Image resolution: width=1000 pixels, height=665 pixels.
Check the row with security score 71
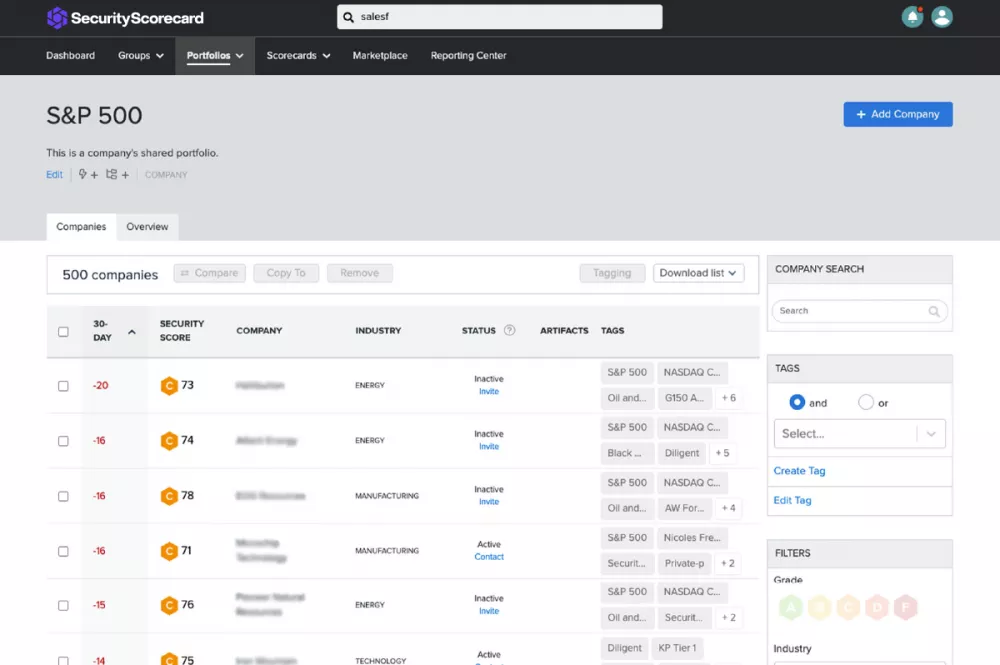pos(63,551)
